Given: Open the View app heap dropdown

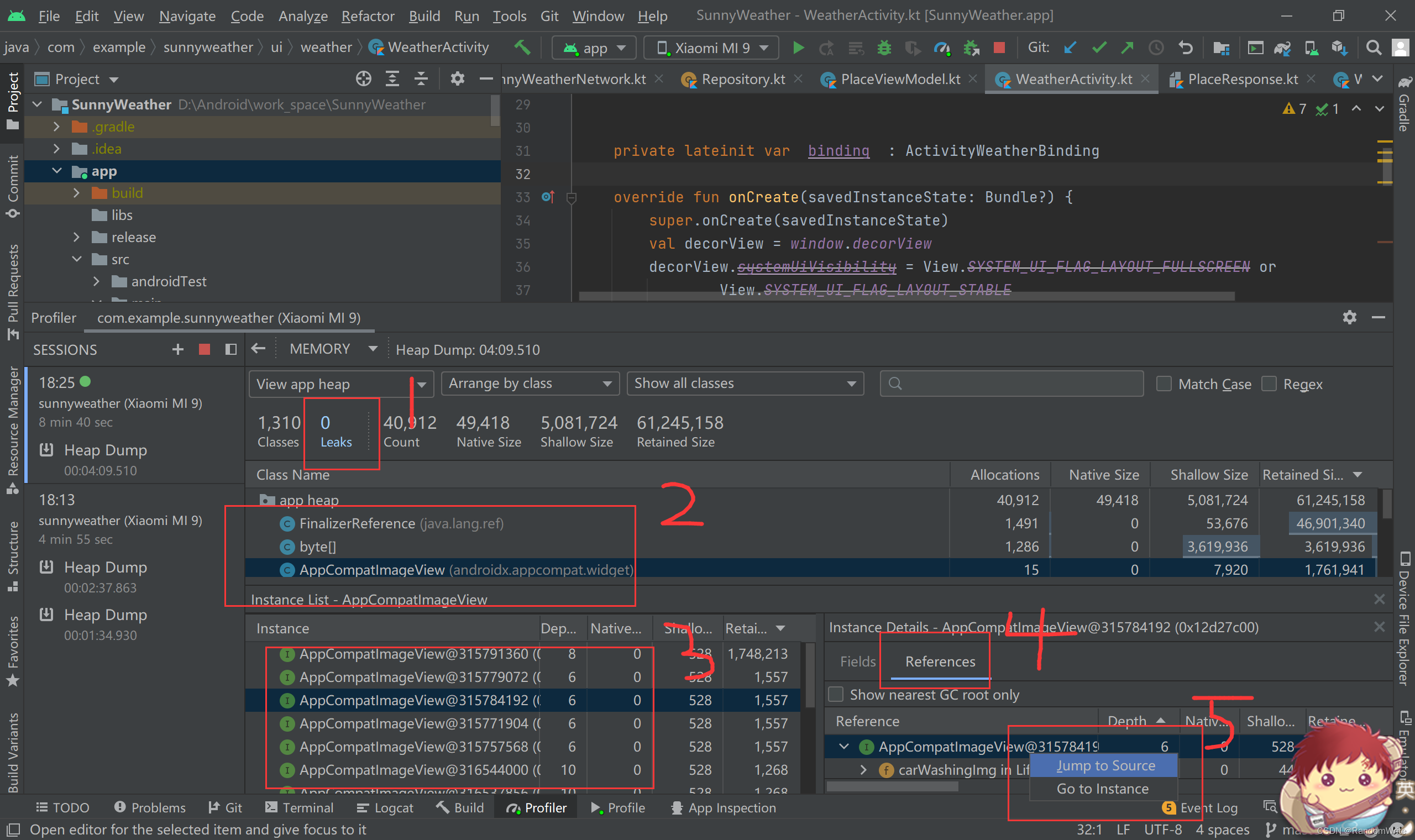Looking at the screenshot, I should pos(340,384).
